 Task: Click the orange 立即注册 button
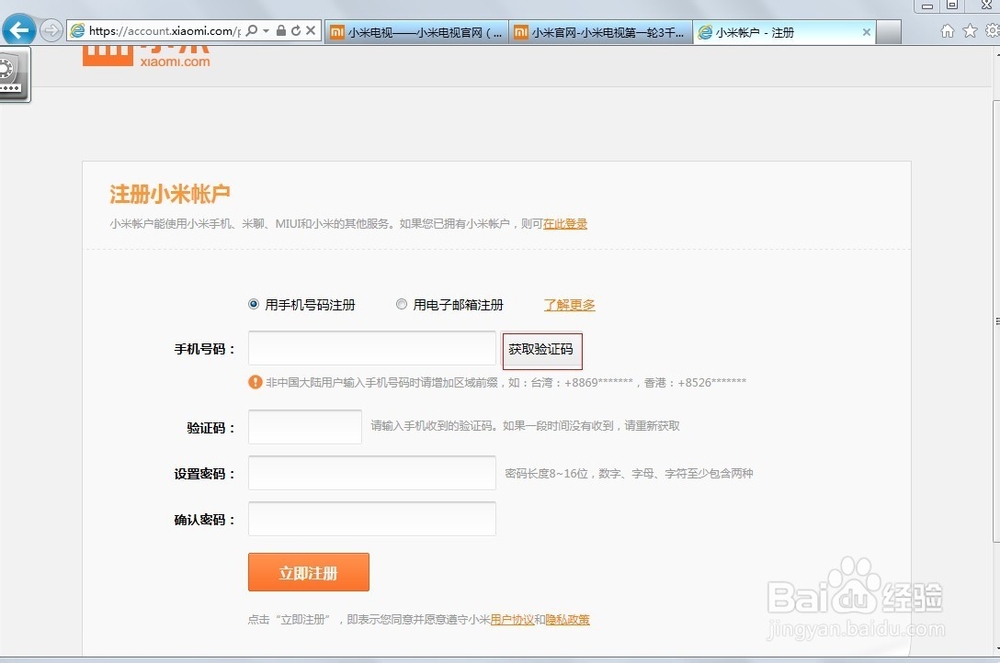(x=309, y=572)
